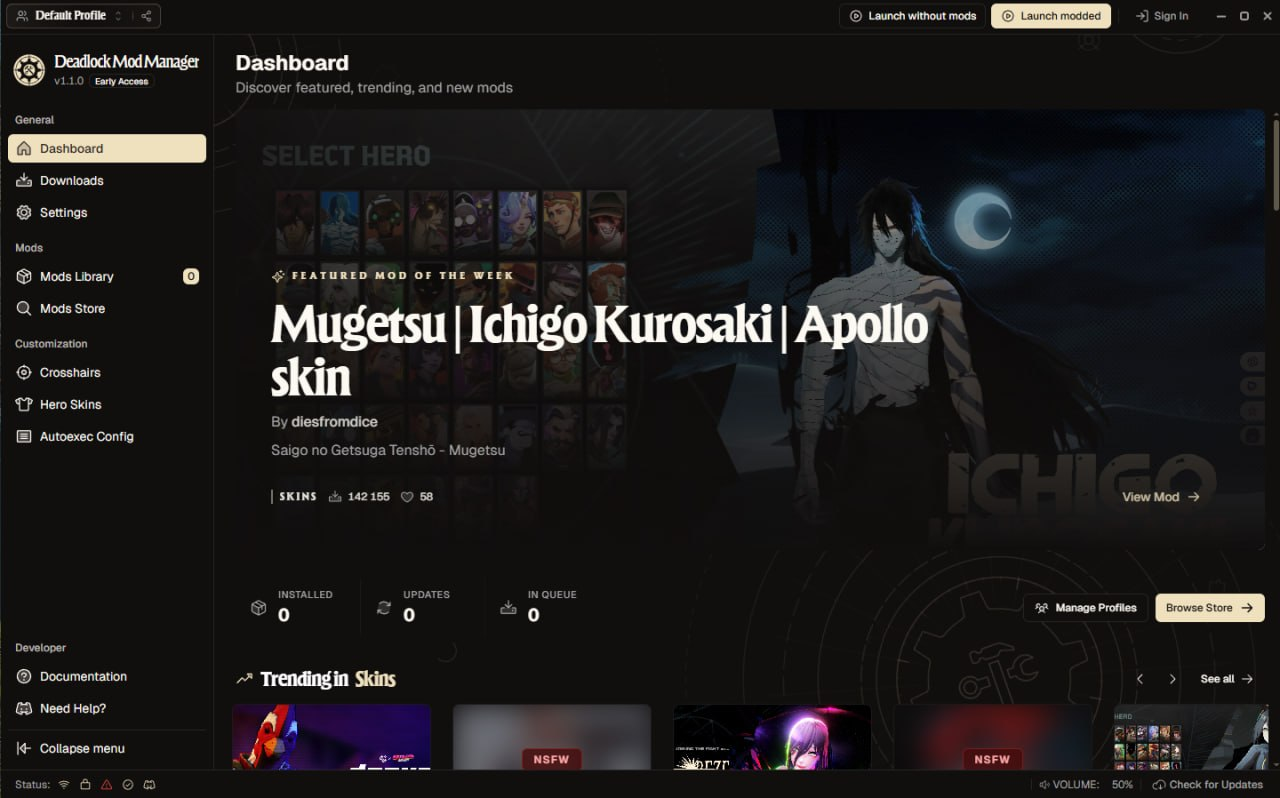
Task: Click the Mods Library count badge
Action: tap(191, 276)
